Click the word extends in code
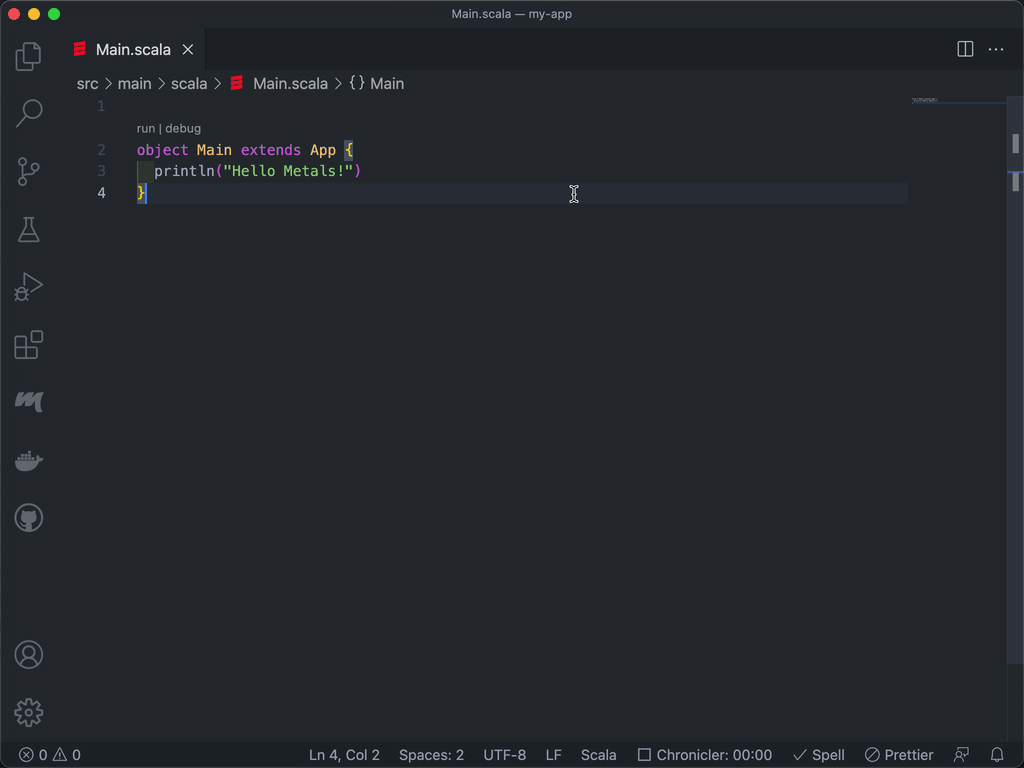1024x768 pixels. click(270, 150)
